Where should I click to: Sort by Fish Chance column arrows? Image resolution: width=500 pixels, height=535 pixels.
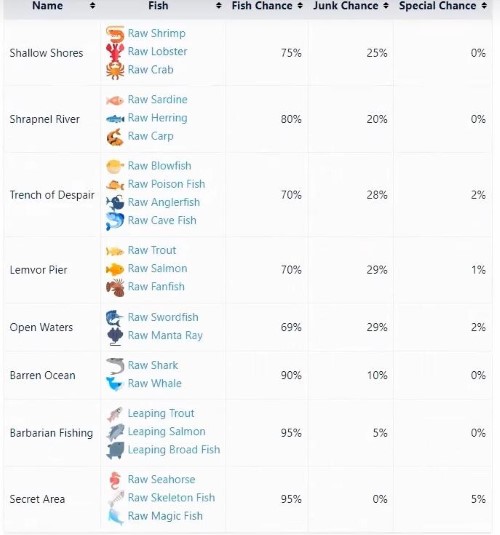click(300, 5)
